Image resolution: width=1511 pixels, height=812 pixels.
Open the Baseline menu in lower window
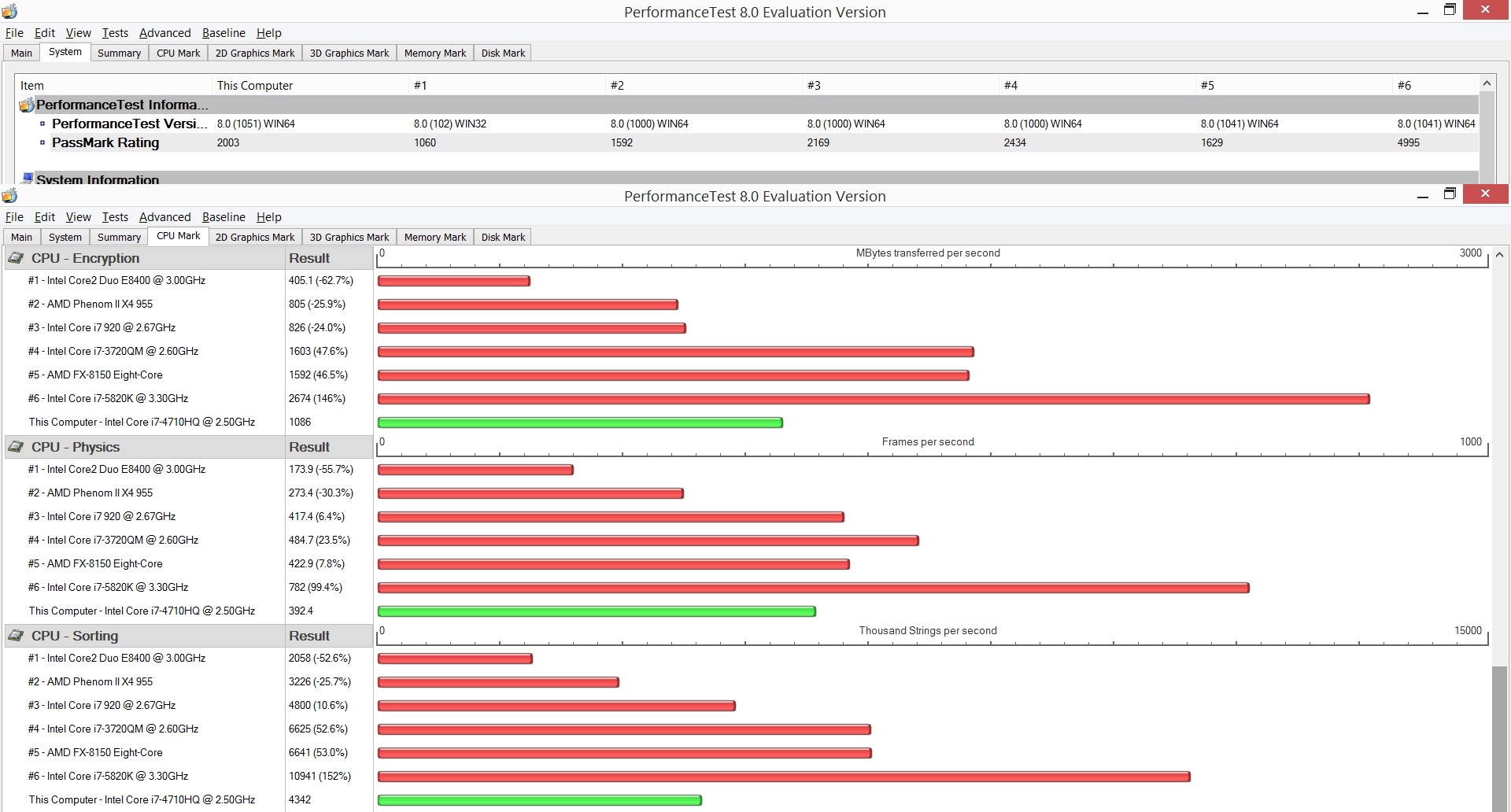tap(224, 217)
